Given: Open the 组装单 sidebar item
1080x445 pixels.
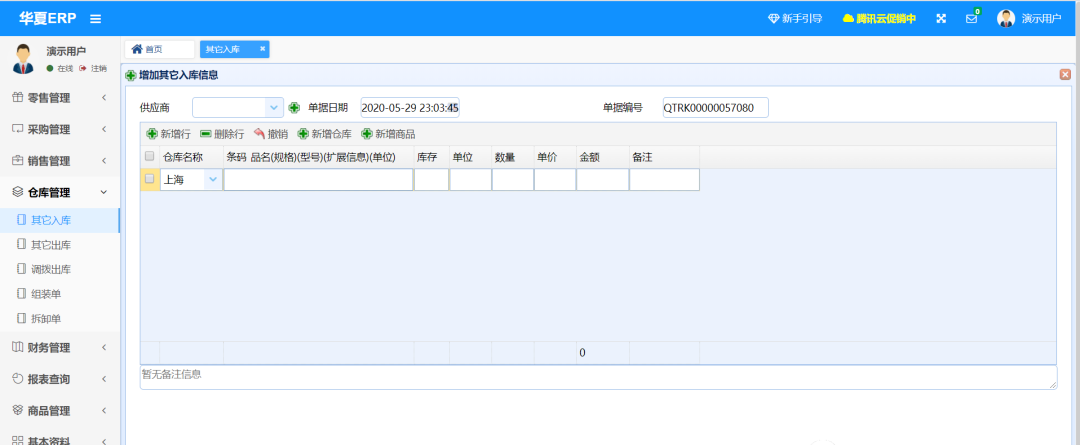Looking at the screenshot, I should [x=60, y=294].
